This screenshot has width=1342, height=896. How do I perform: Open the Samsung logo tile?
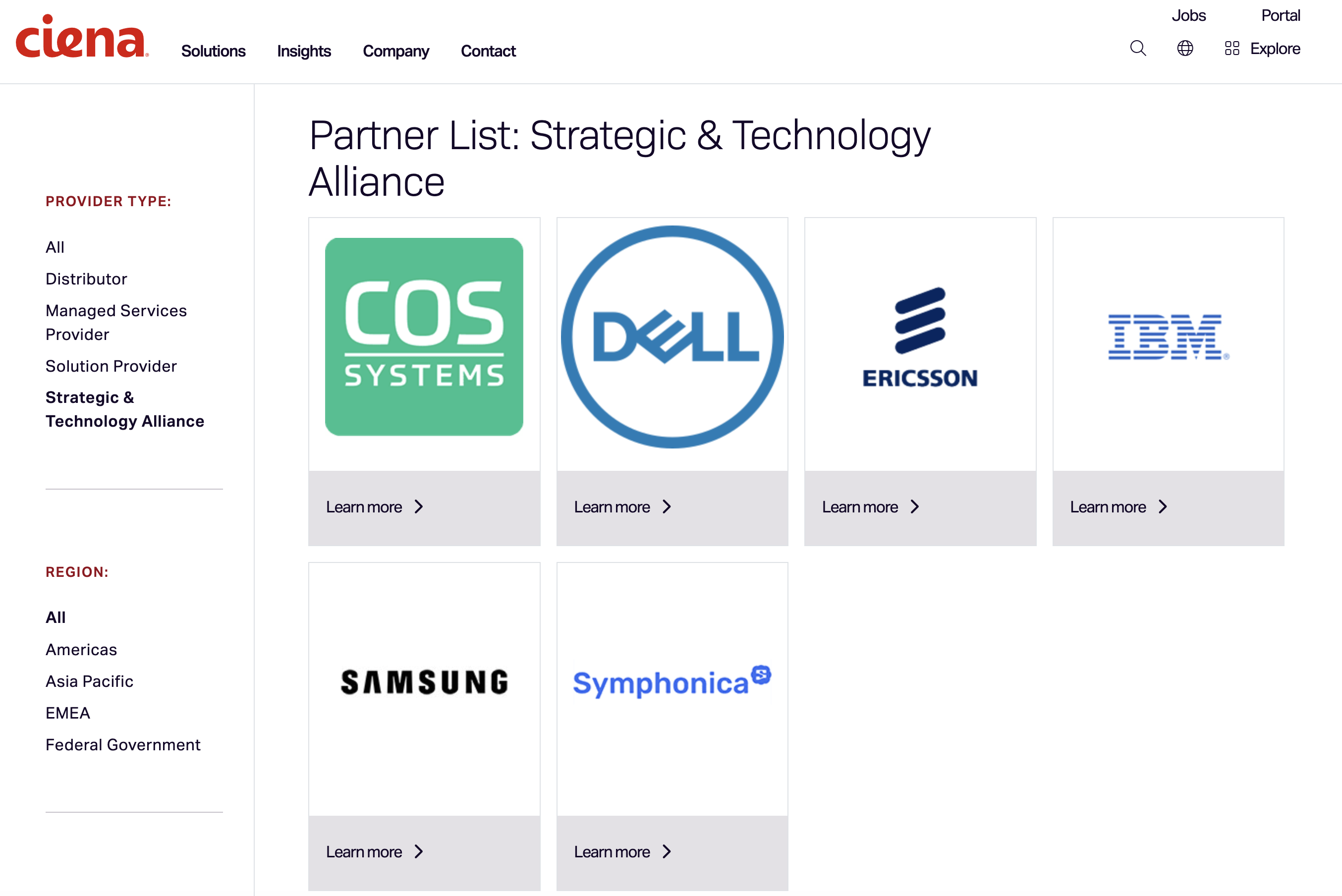424,682
